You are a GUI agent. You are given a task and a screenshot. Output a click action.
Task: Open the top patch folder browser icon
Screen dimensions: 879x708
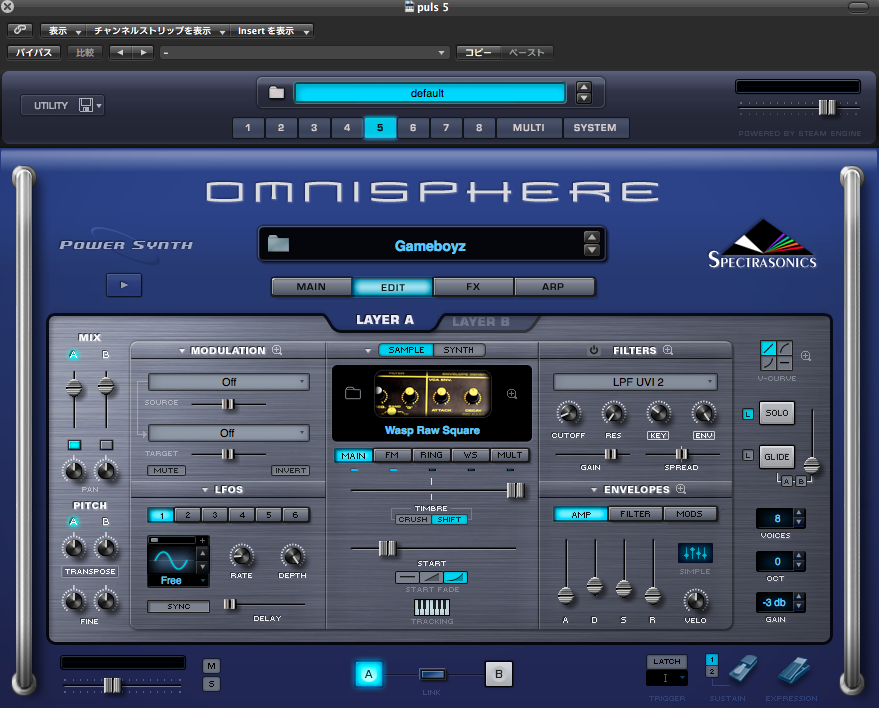(x=276, y=92)
